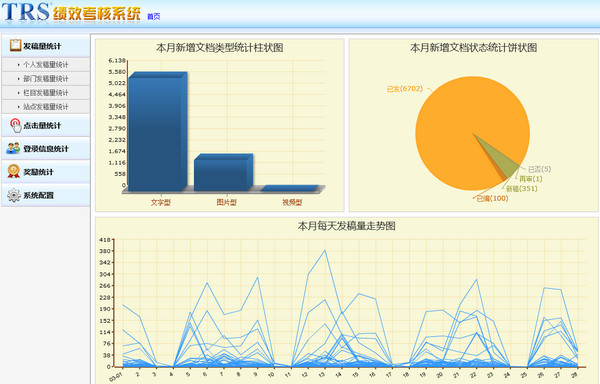Viewport: 600px width, 384px height.
Task: Click the 文字型 blue bar
Action: 157,132
